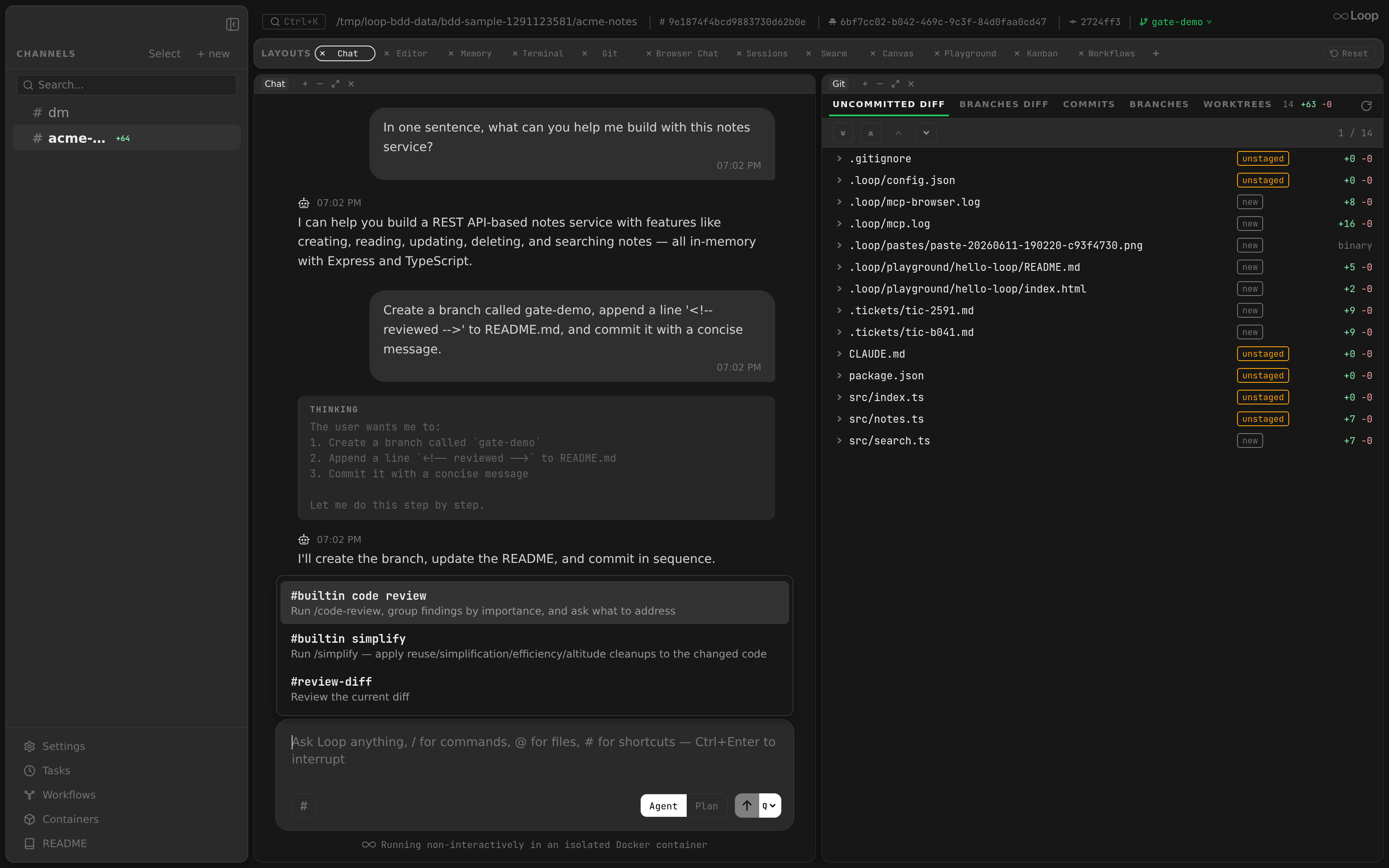Expand the Chat pane to fullscreen
Screen dimensions: 1389x868
335,84
